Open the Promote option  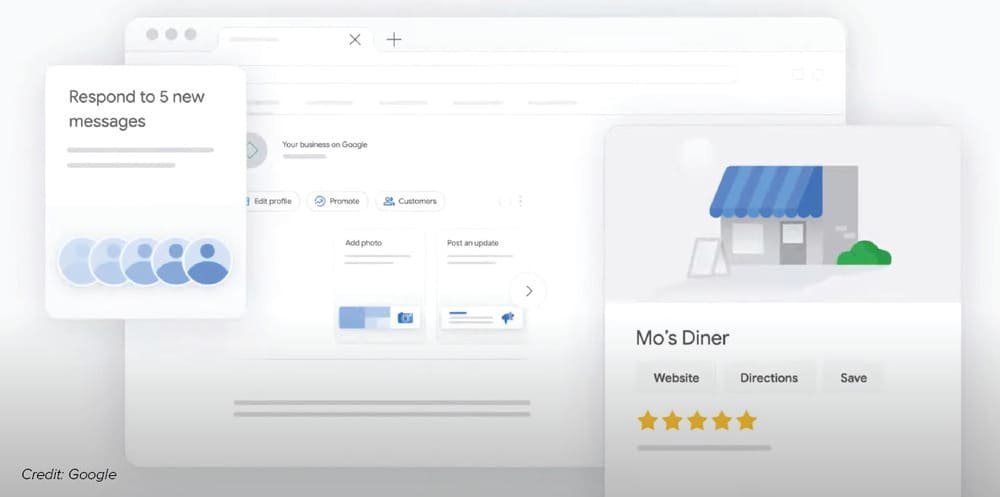tap(337, 201)
